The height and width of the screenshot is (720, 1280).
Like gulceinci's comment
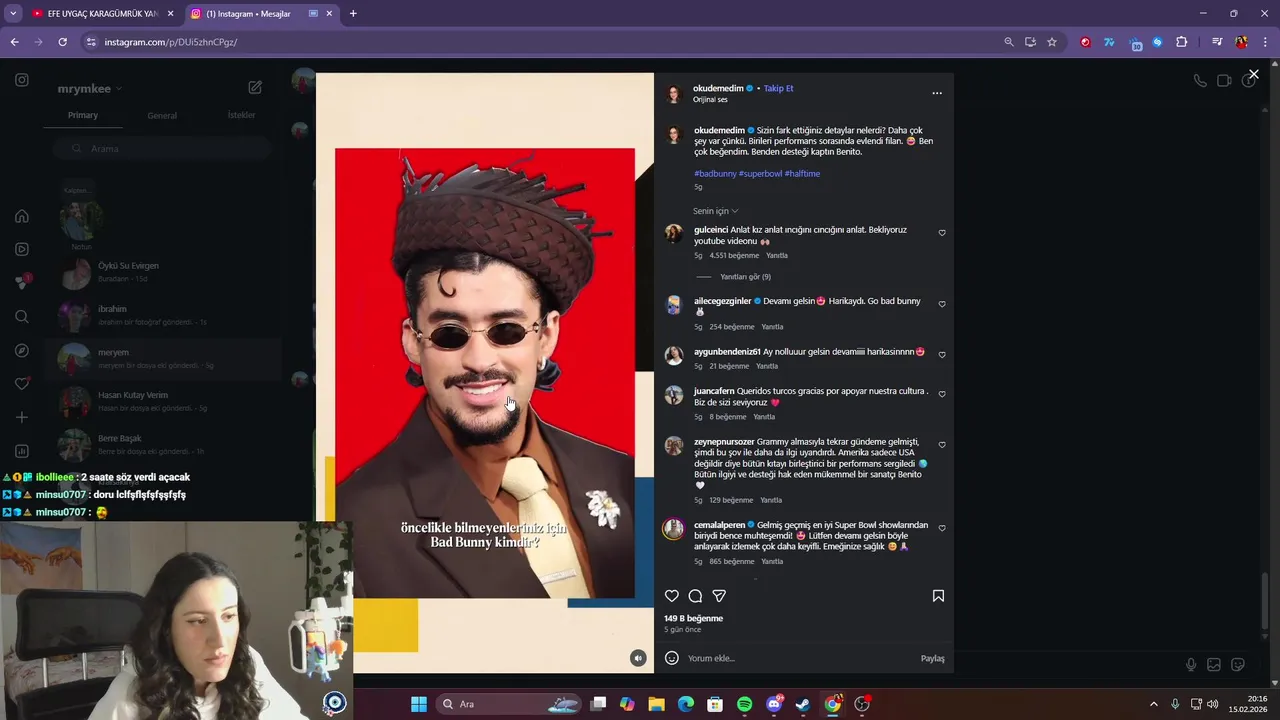(x=942, y=233)
